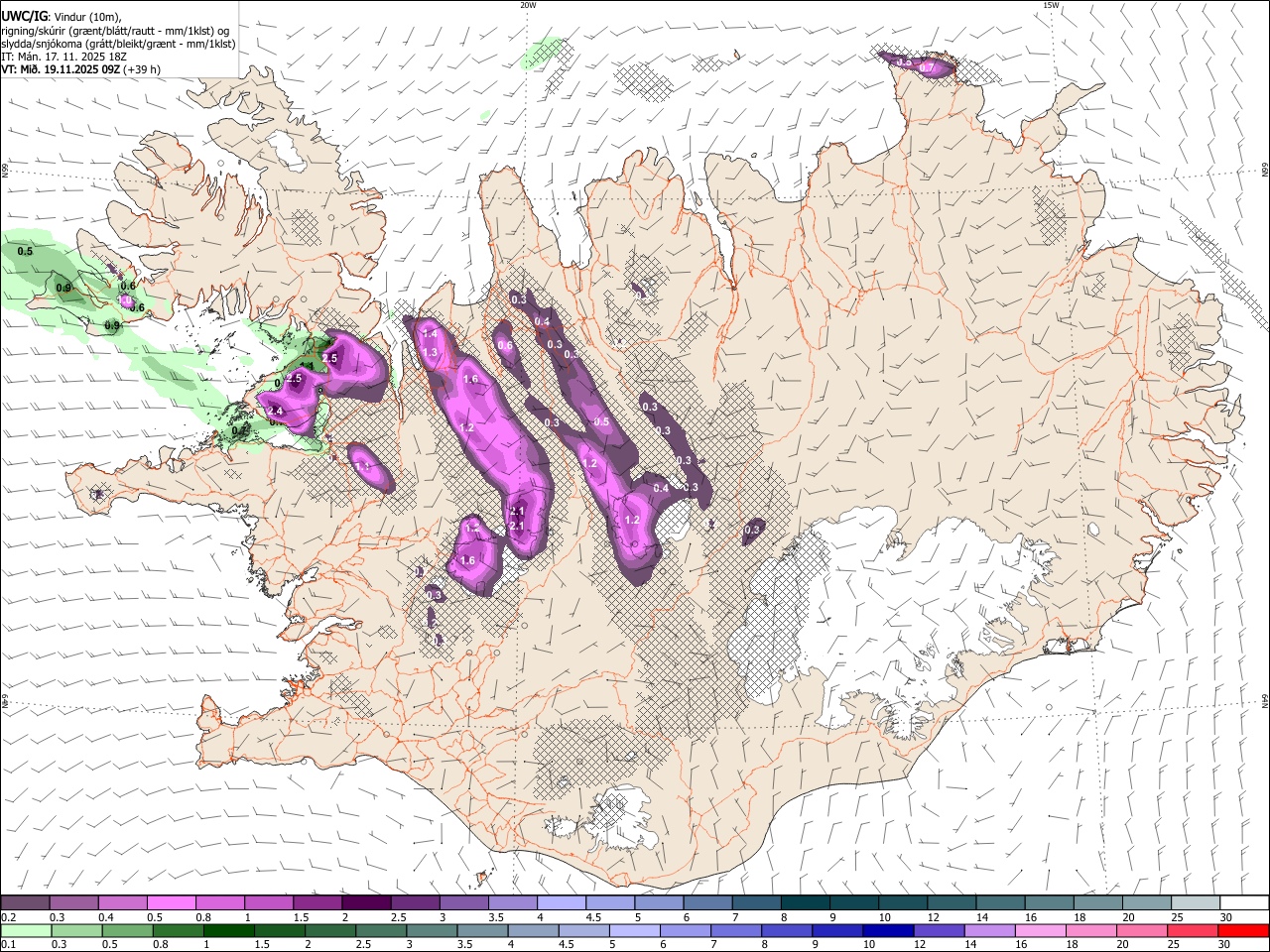Select the dark purple top-row swatch between 2 and 2.5
The height and width of the screenshot is (952, 1270).
(x=366, y=903)
